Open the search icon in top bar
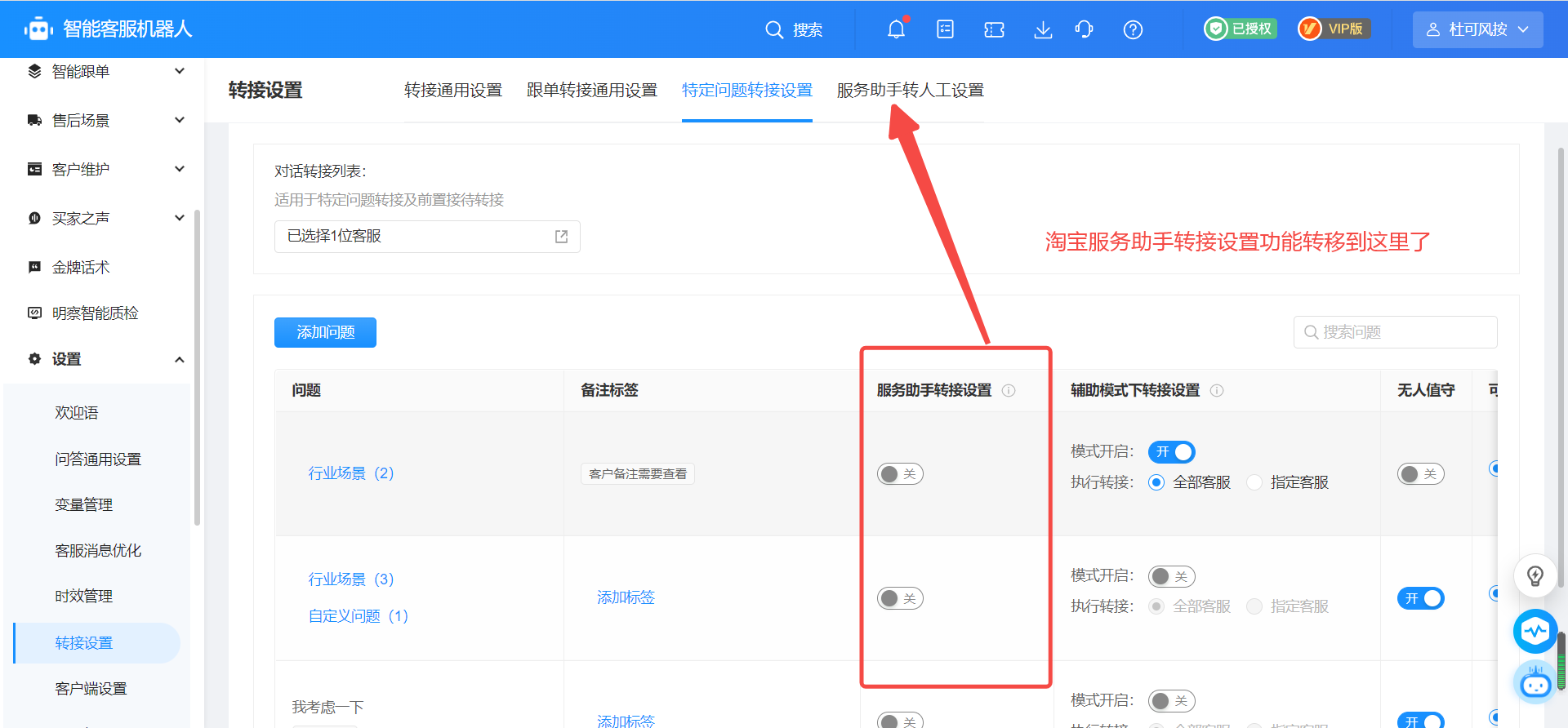The height and width of the screenshot is (728, 1568). [x=774, y=30]
